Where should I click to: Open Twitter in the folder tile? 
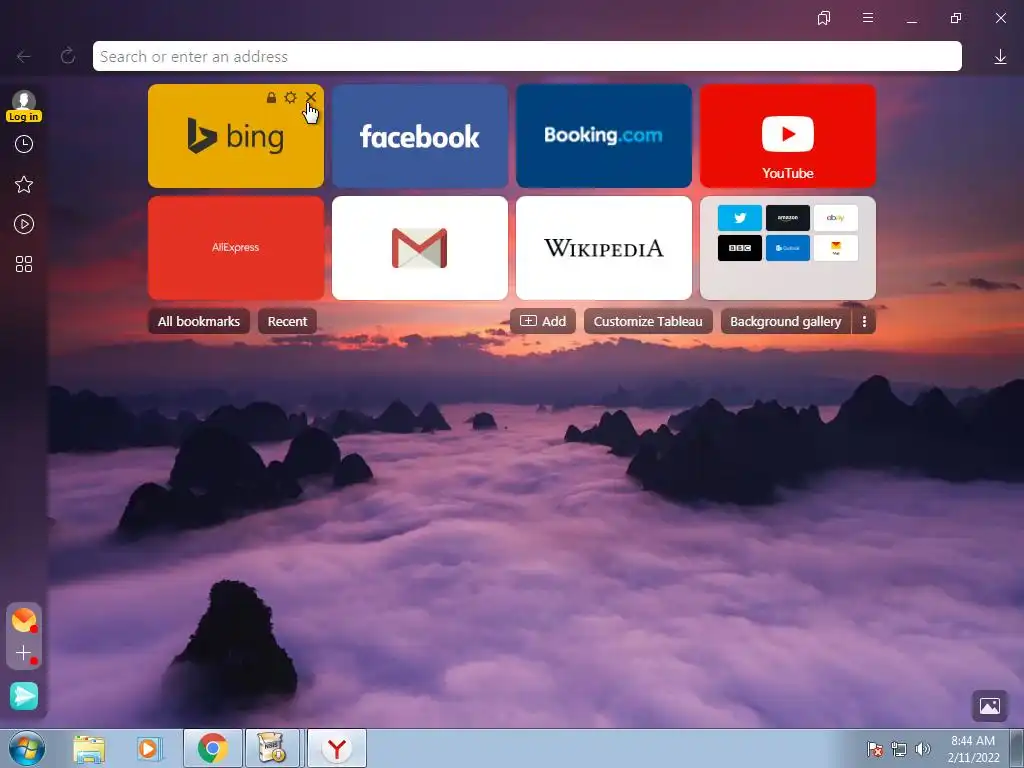[x=740, y=218]
